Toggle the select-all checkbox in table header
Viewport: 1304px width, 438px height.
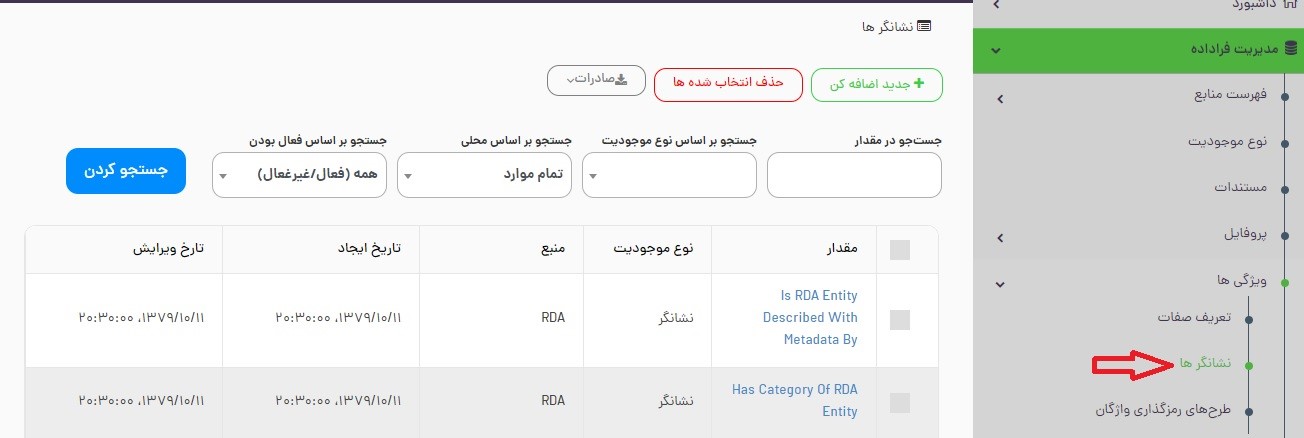pyautogui.click(x=899, y=250)
